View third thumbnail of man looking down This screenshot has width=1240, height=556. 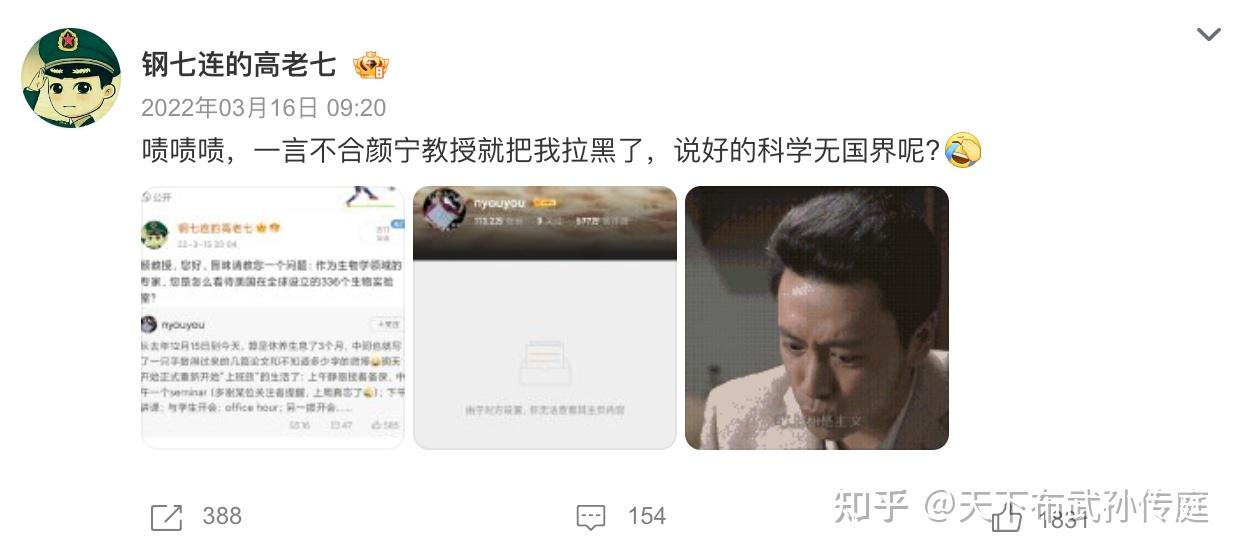(x=817, y=317)
